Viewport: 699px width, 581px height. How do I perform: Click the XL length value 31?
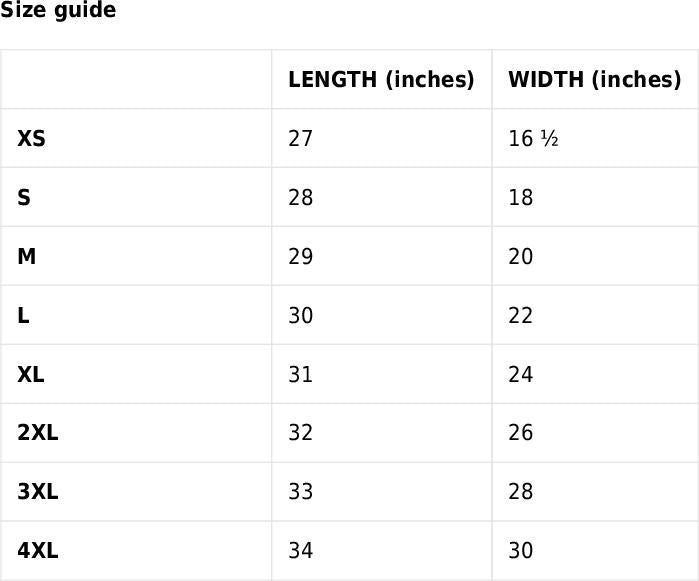301,374
